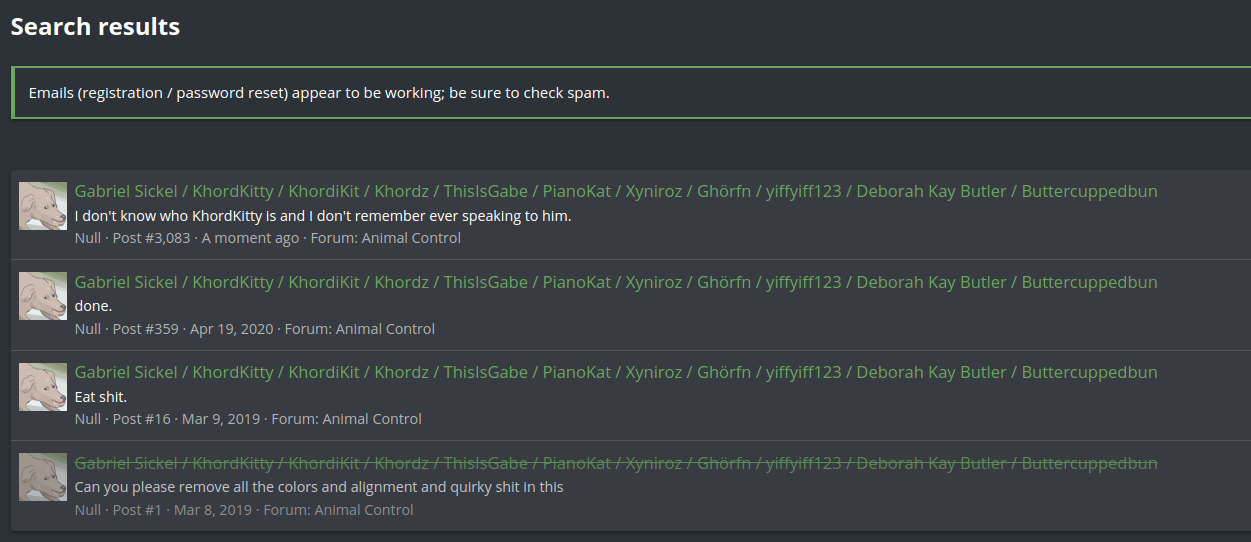Click the avatar beside post #1
Viewport: 1251px width, 542px height.
43,477
